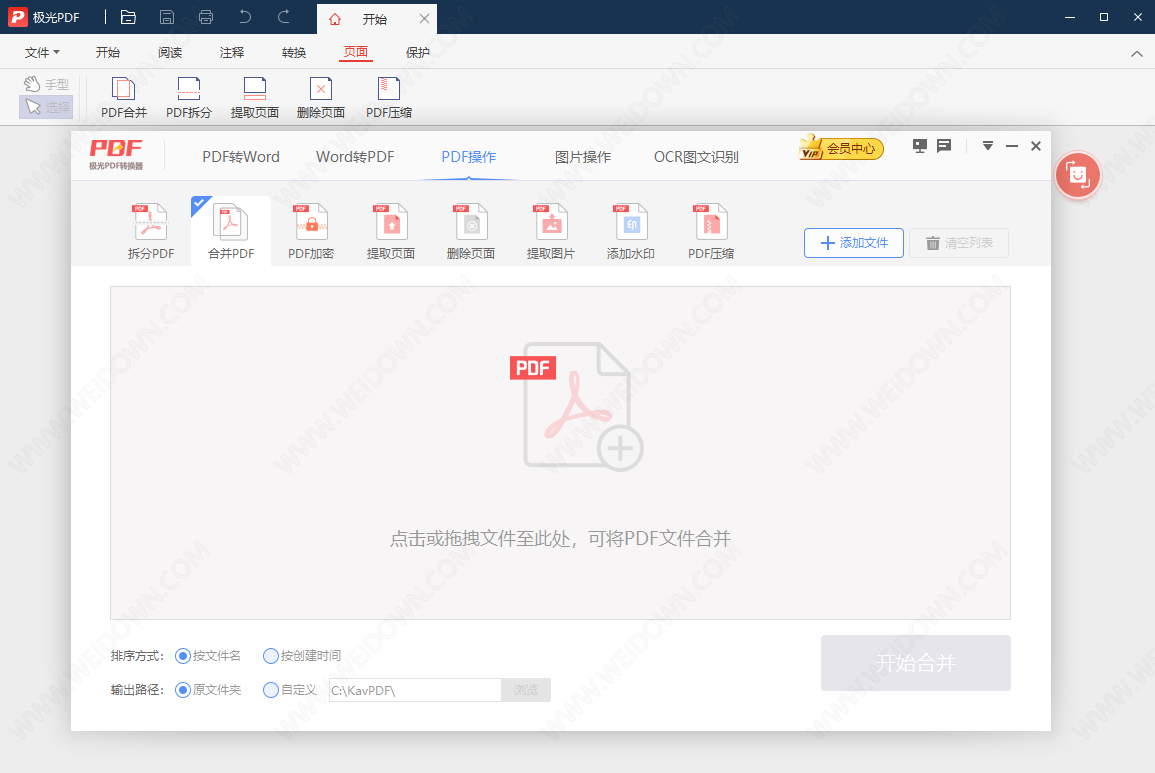
Task: Collapse the ribbon with the chevron
Action: pyautogui.click(x=1137, y=54)
